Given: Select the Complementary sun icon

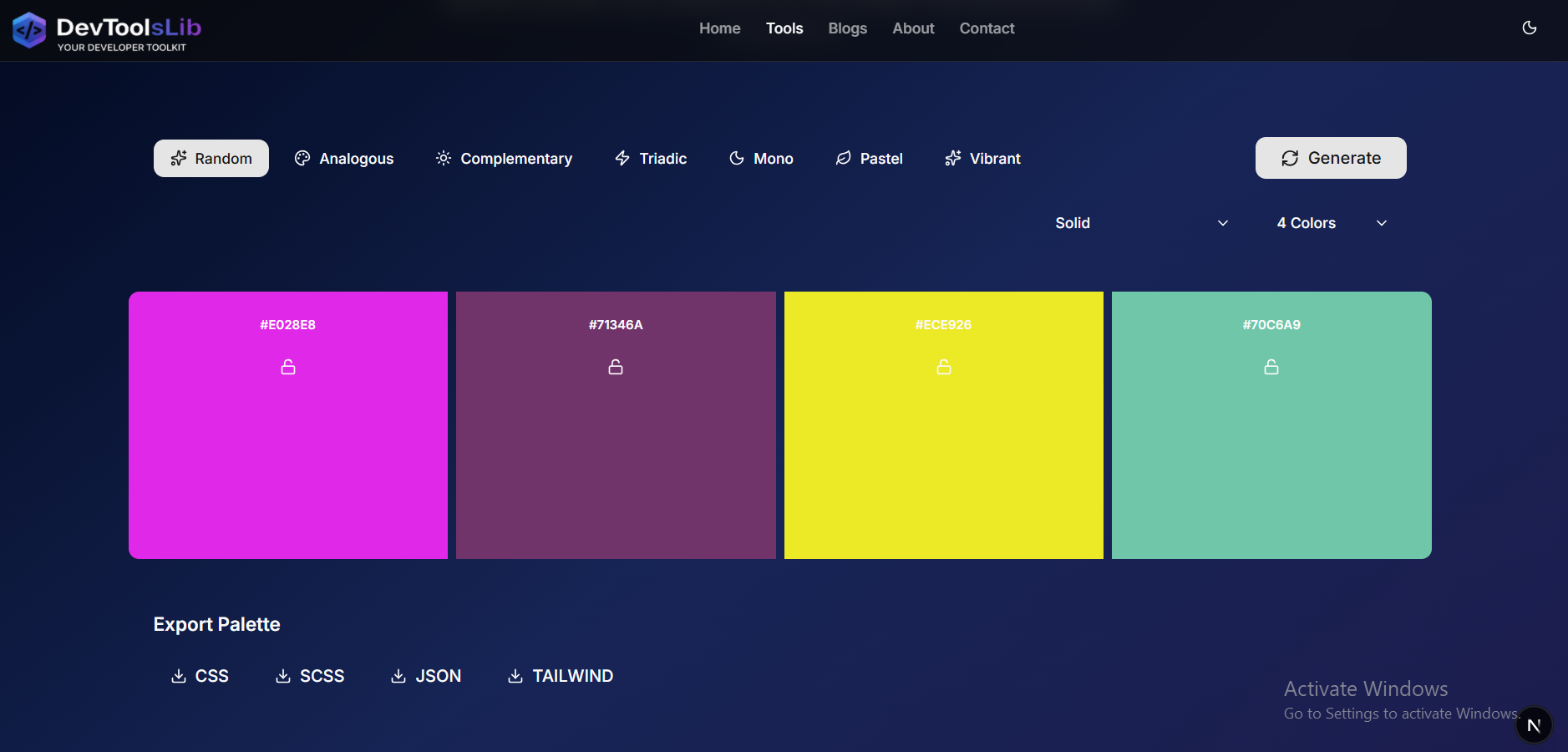Looking at the screenshot, I should point(444,158).
